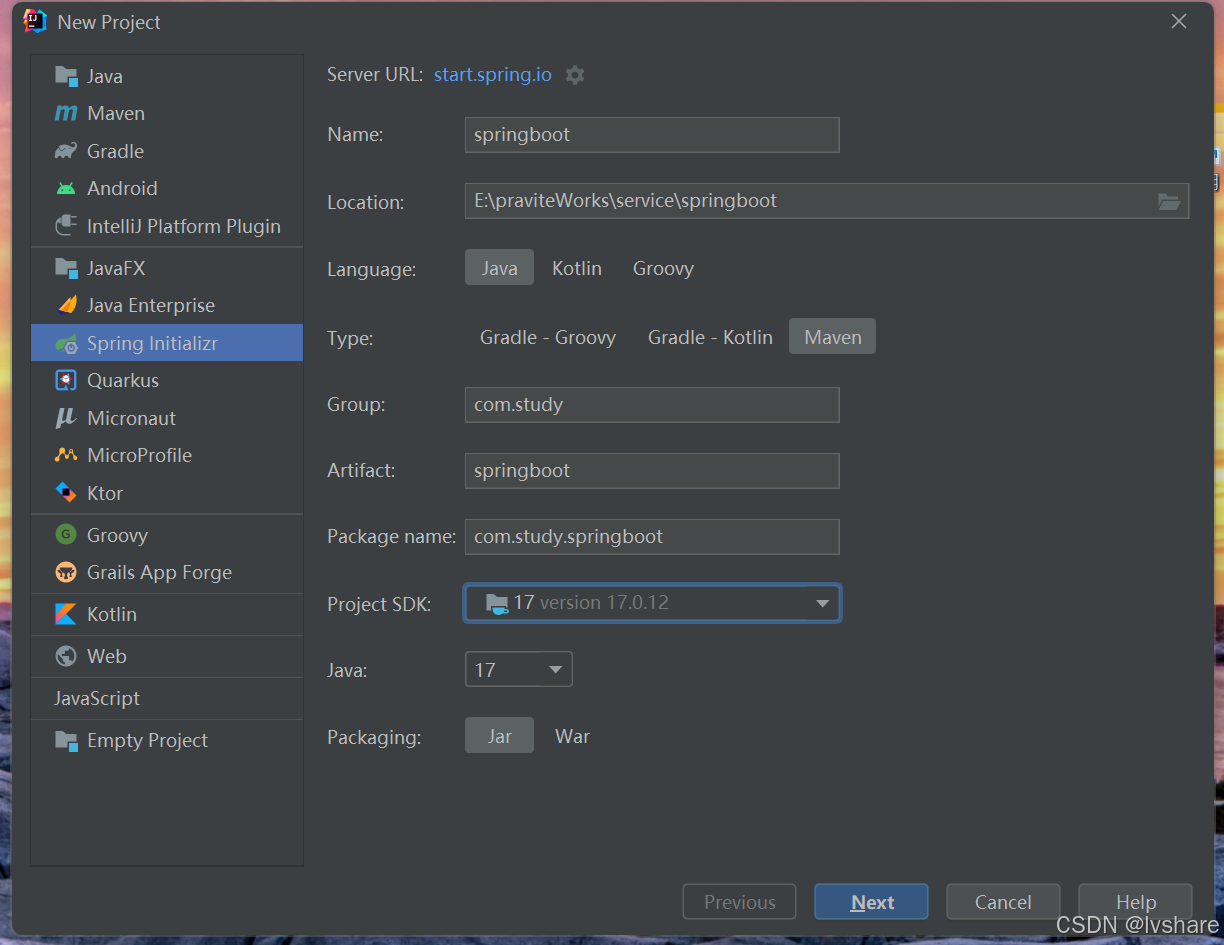Image resolution: width=1224 pixels, height=945 pixels.
Task: Click the Artifact input field
Action: [652, 471]
